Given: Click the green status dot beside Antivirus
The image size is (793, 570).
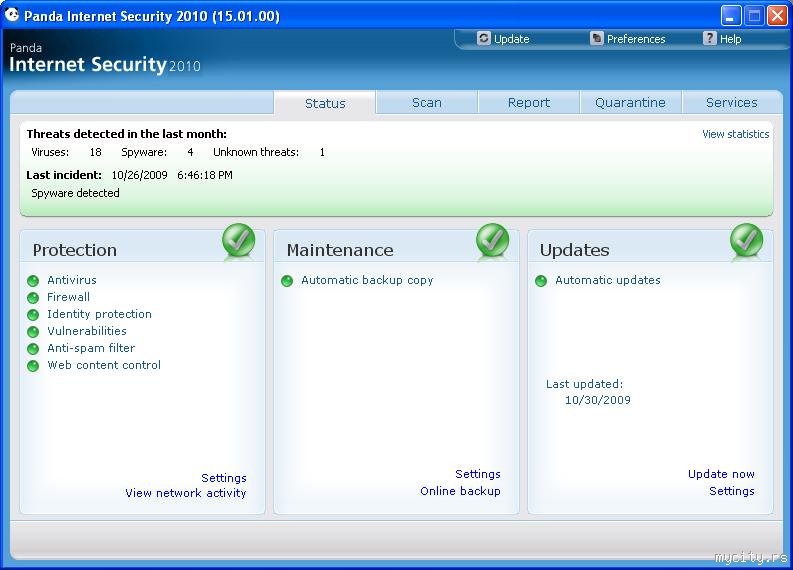Looking at the screenshot, I should (x=33, y=281).
